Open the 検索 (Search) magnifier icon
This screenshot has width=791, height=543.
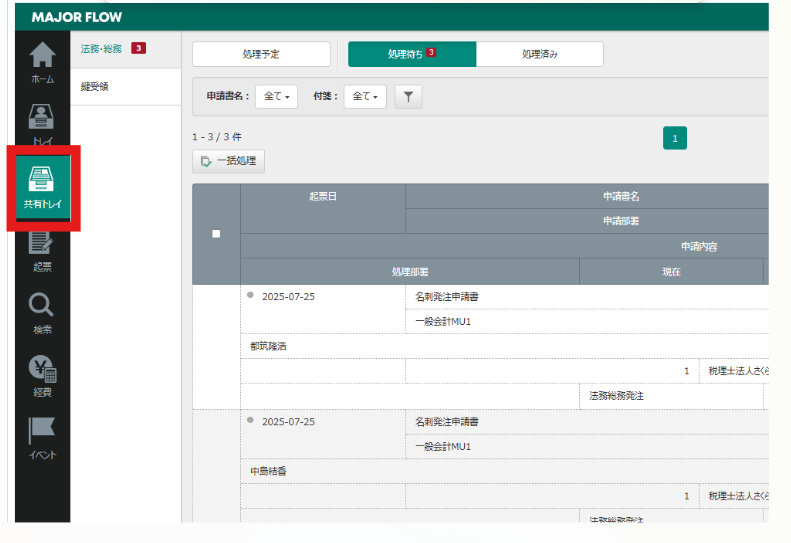pos(42,312)
